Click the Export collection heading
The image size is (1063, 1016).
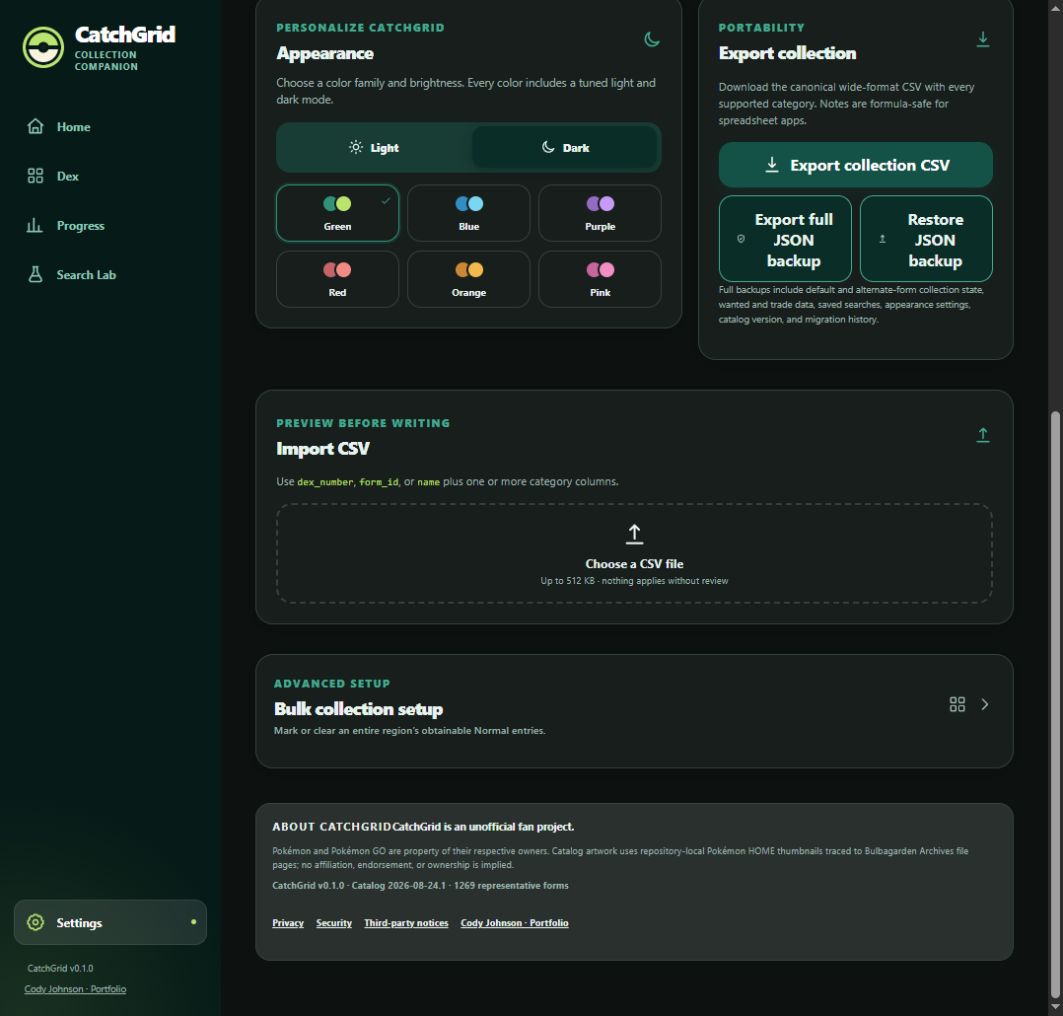[x=787, y=54]
